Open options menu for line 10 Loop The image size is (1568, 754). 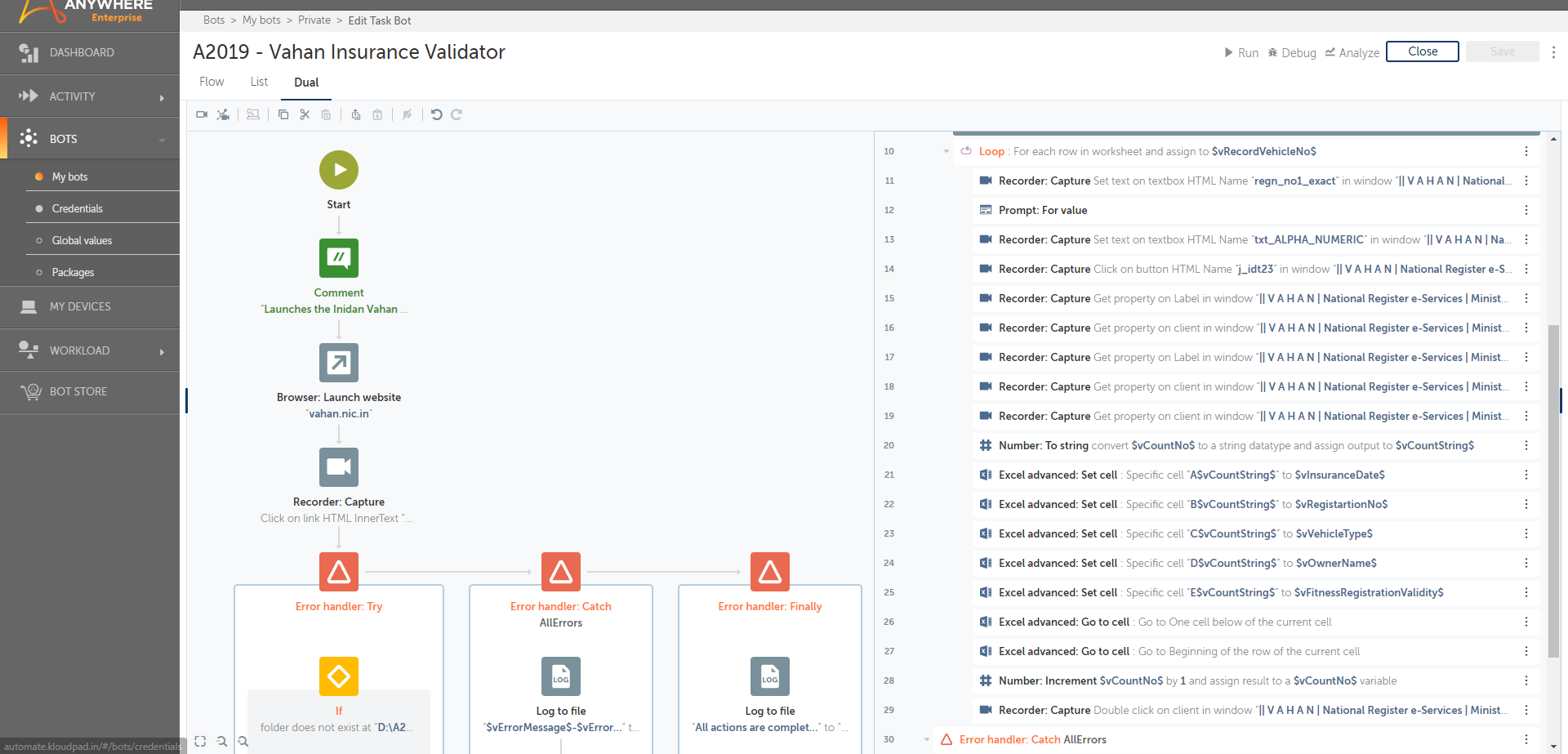[x=1526, y=151]
